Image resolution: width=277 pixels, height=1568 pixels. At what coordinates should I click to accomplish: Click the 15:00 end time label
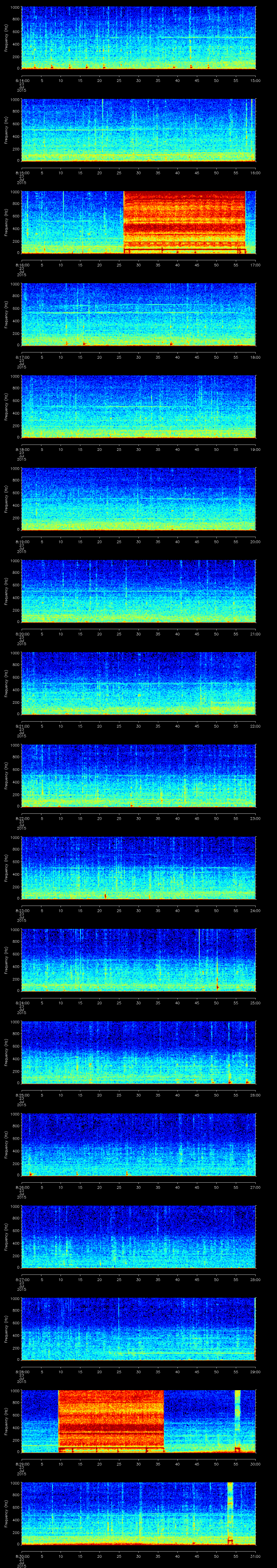click(x=255, y=80)
